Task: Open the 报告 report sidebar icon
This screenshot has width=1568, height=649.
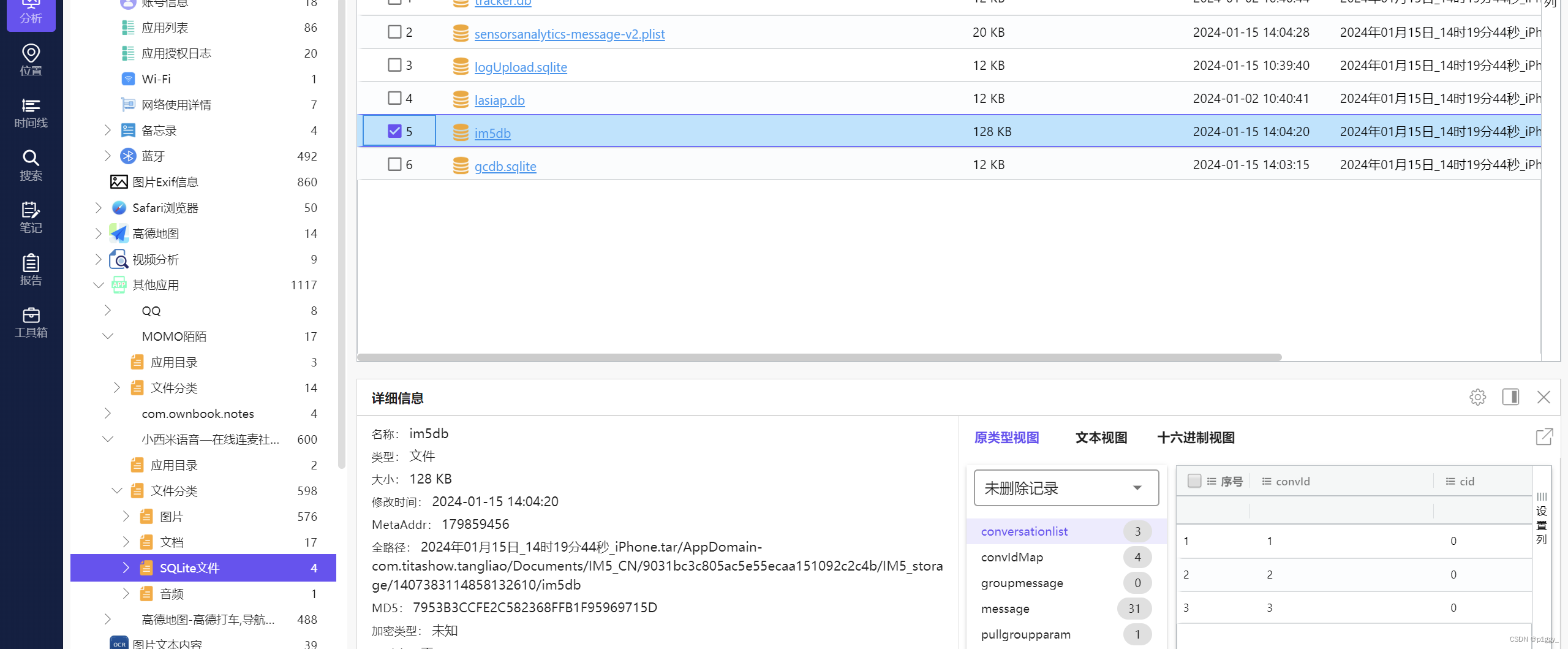Action: pos(31,270)
